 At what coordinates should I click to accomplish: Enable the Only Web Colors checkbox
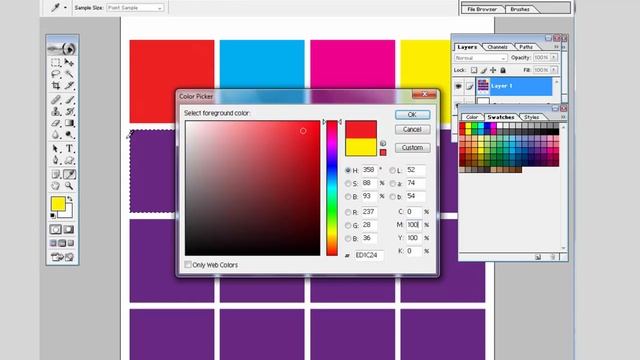pyautogui.click(x=188, y=265)
